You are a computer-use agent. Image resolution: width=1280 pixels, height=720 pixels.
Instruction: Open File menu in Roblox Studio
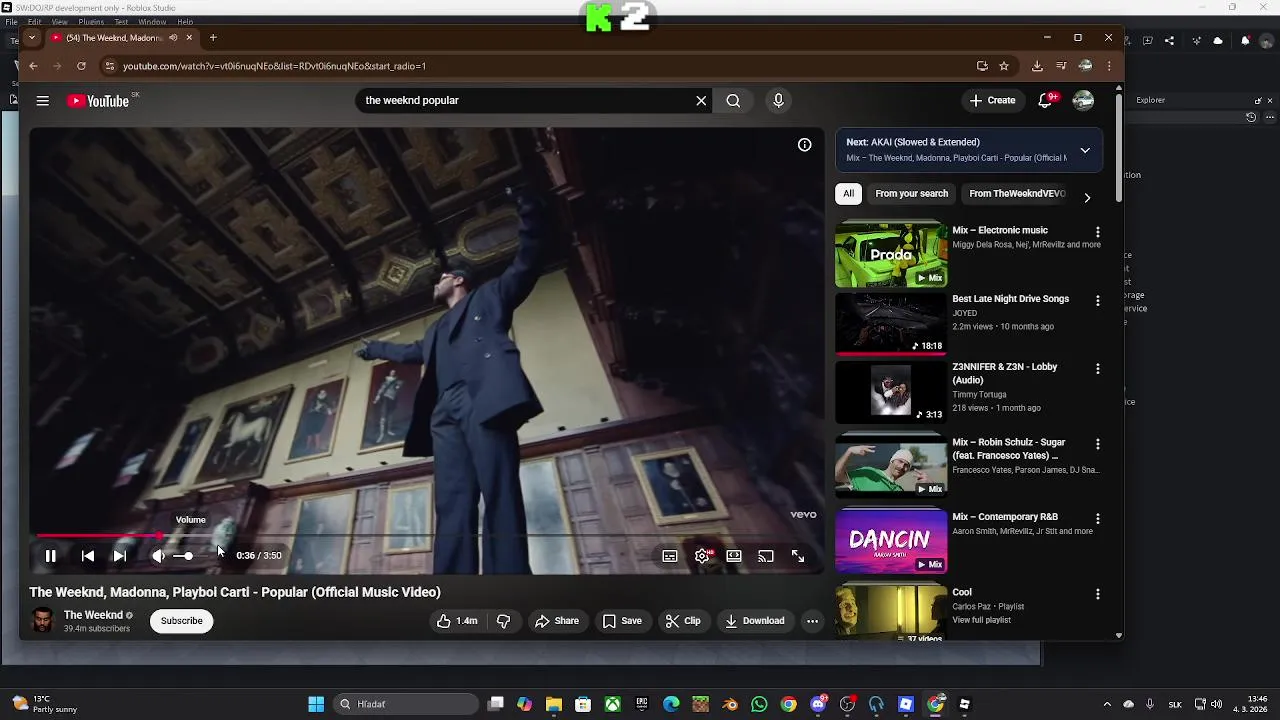[11, 22]
